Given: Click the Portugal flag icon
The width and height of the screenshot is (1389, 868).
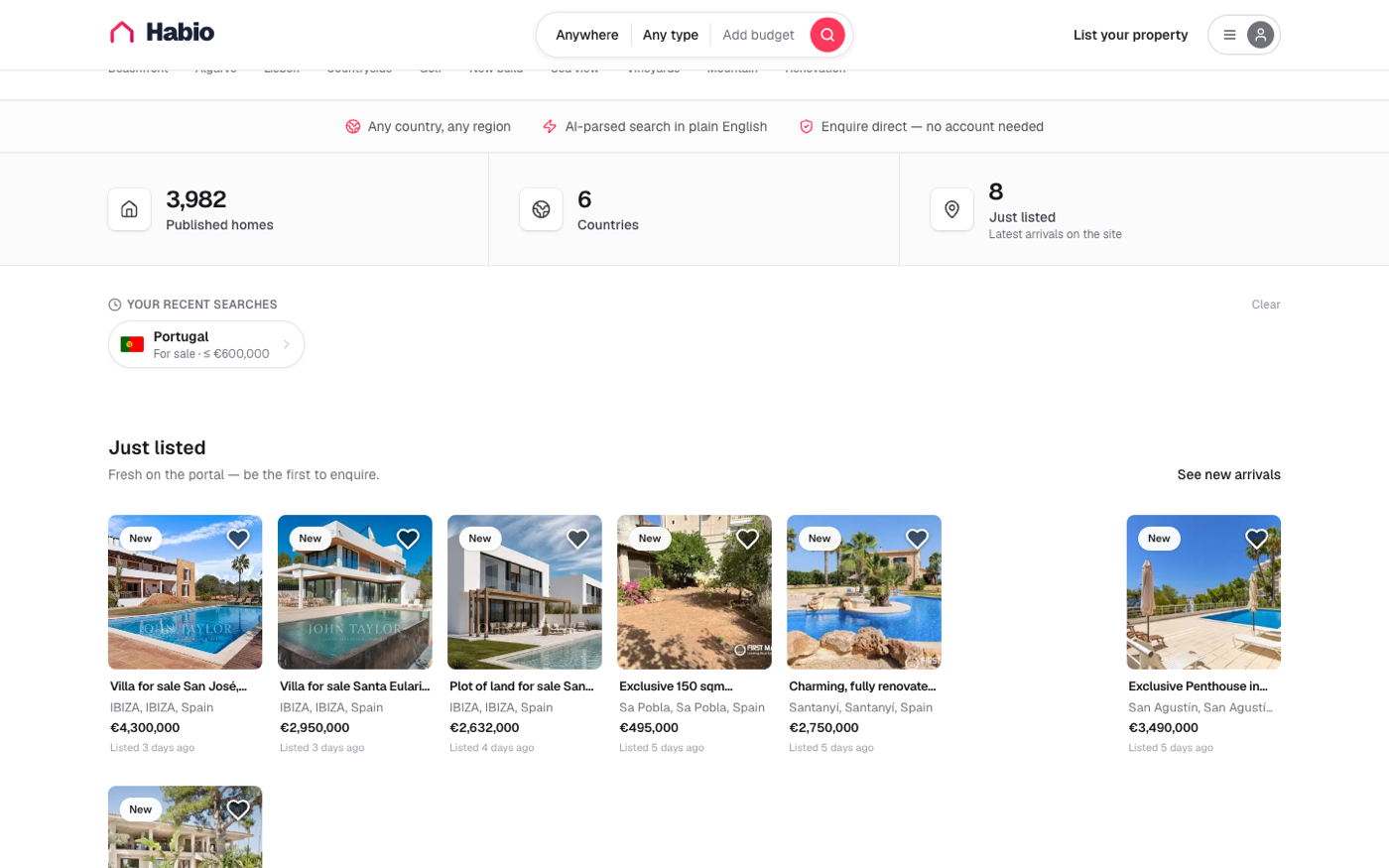Looking at the screenshot, I should [x=132, y=344].
